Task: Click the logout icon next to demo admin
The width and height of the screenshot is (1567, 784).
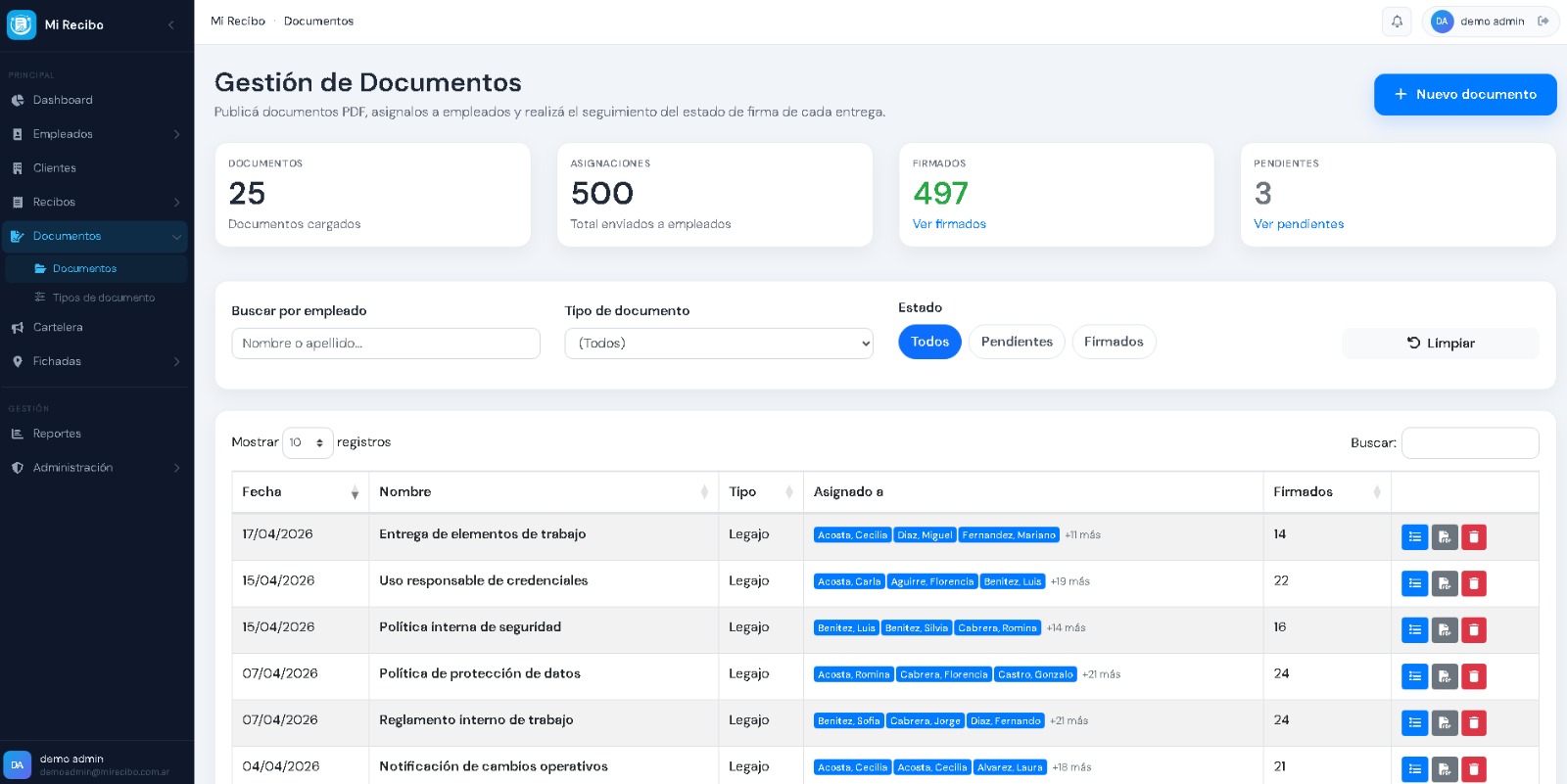Action: (x=1543, y=21)
